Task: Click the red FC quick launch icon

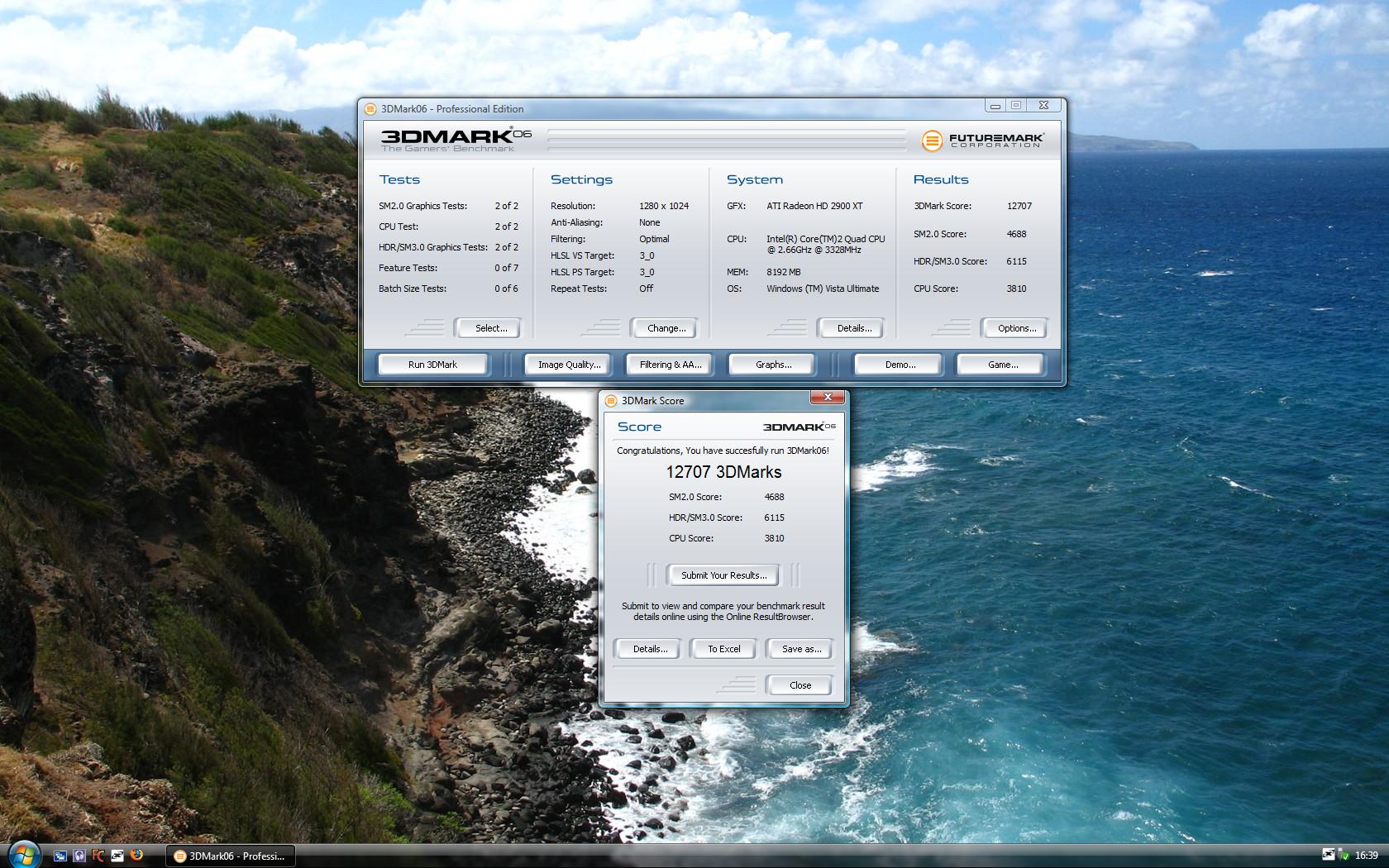Action: [x=98, y=856]
